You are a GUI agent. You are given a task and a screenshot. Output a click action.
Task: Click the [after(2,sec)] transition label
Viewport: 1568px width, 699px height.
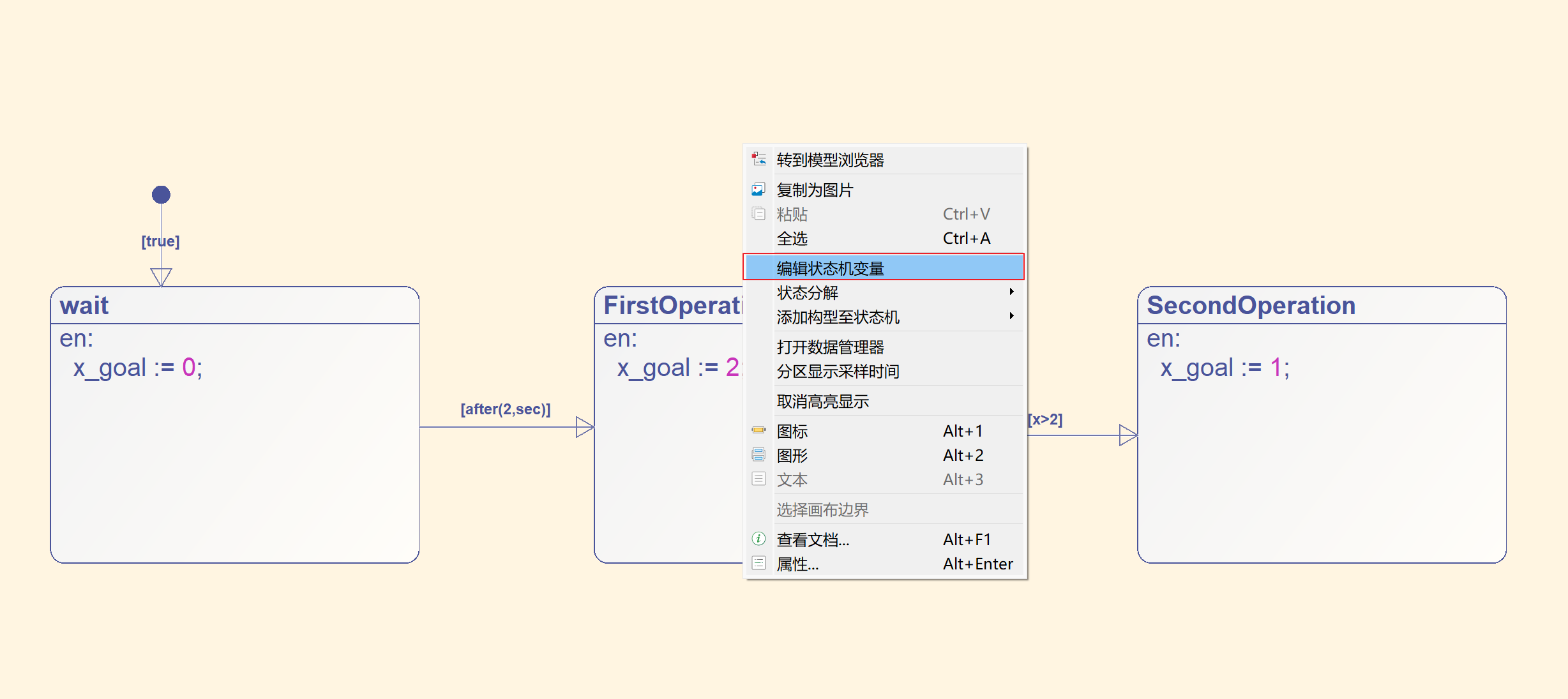click(506, 409)
